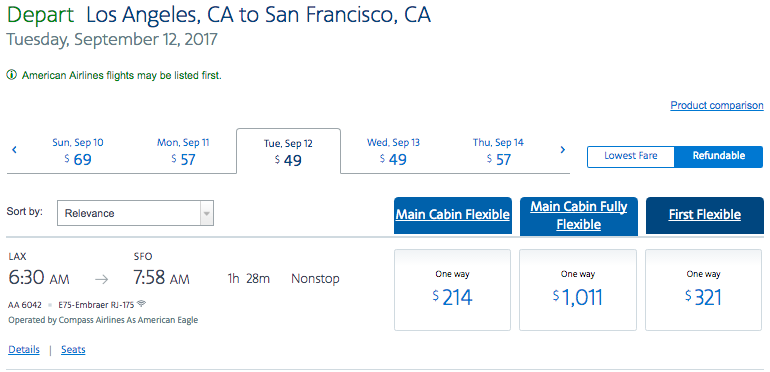Open the Seats link
The width and height of the screenshot is (770, 372).
73,349
